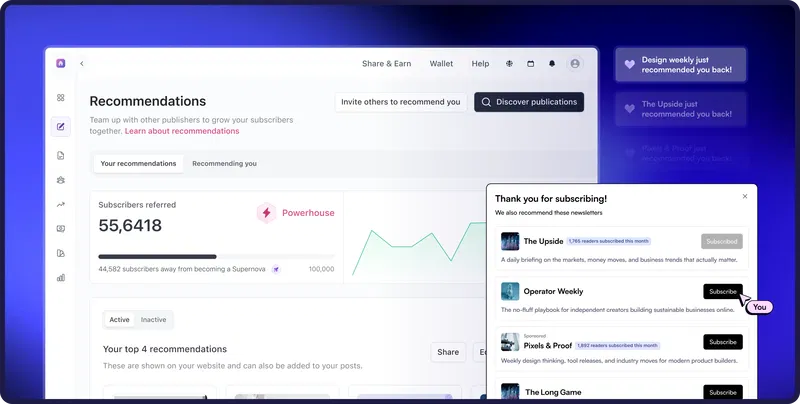
Task: Click 'Design weekly just recommended you back' notification
Action: point(681,65)
